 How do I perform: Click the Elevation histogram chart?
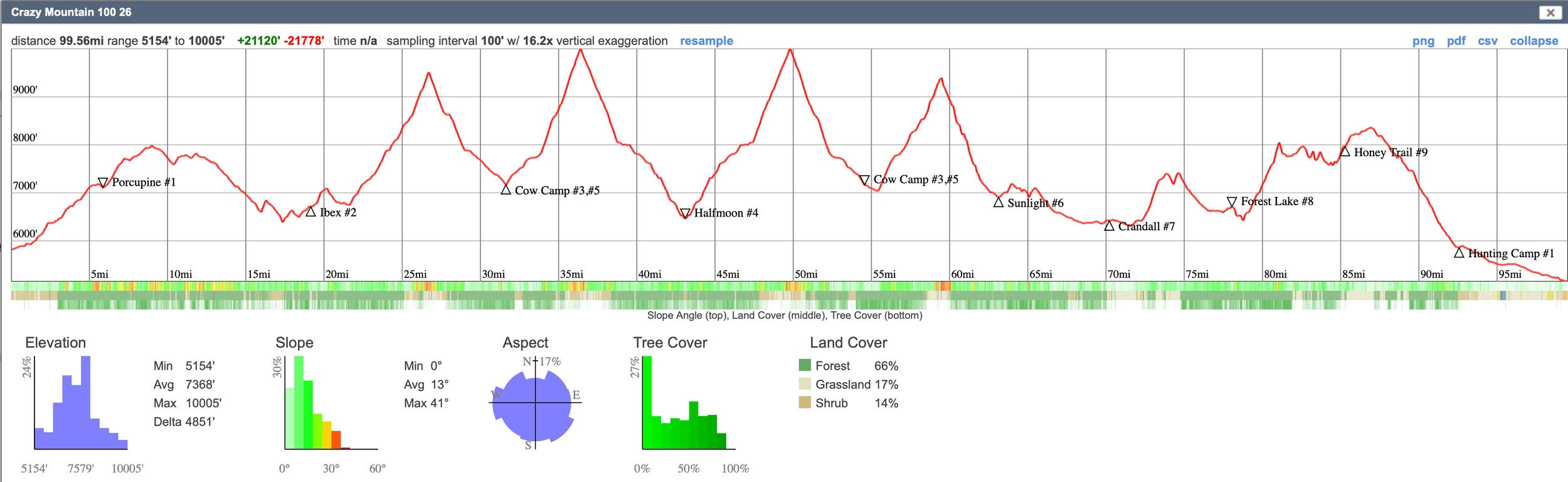[x=81, y=403]
